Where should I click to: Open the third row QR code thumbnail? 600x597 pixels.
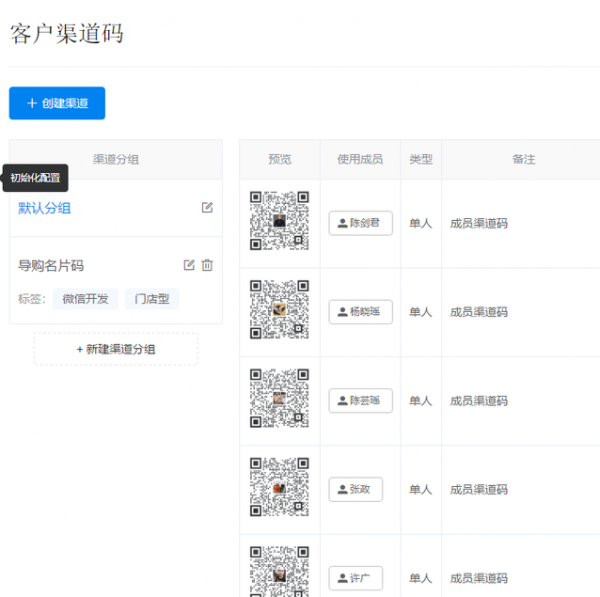point(279,398)
